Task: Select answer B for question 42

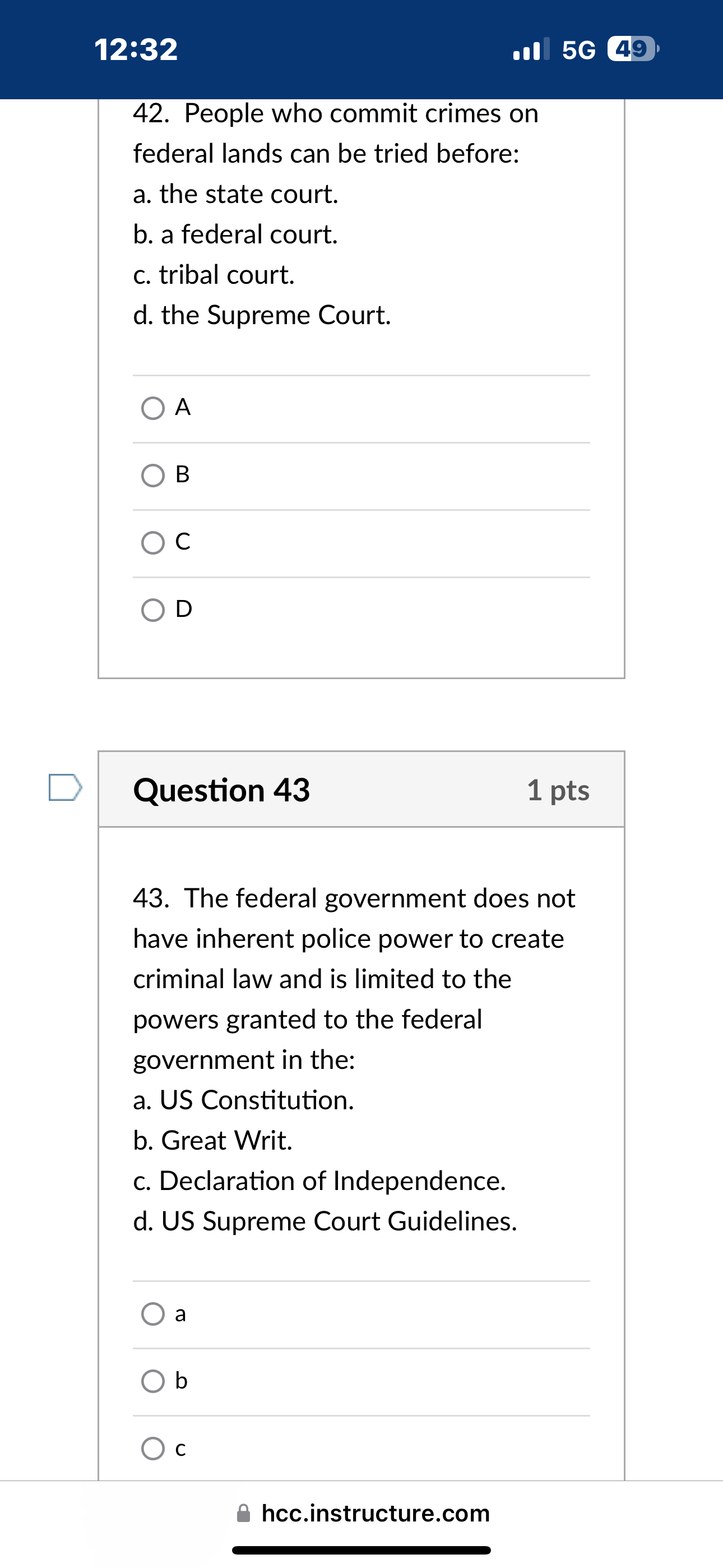Action: tap(152, 476)
